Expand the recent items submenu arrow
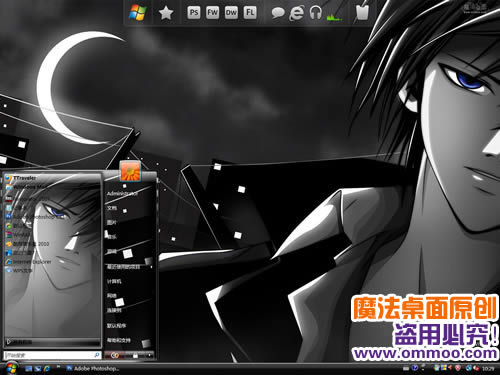 pos(151,267)
